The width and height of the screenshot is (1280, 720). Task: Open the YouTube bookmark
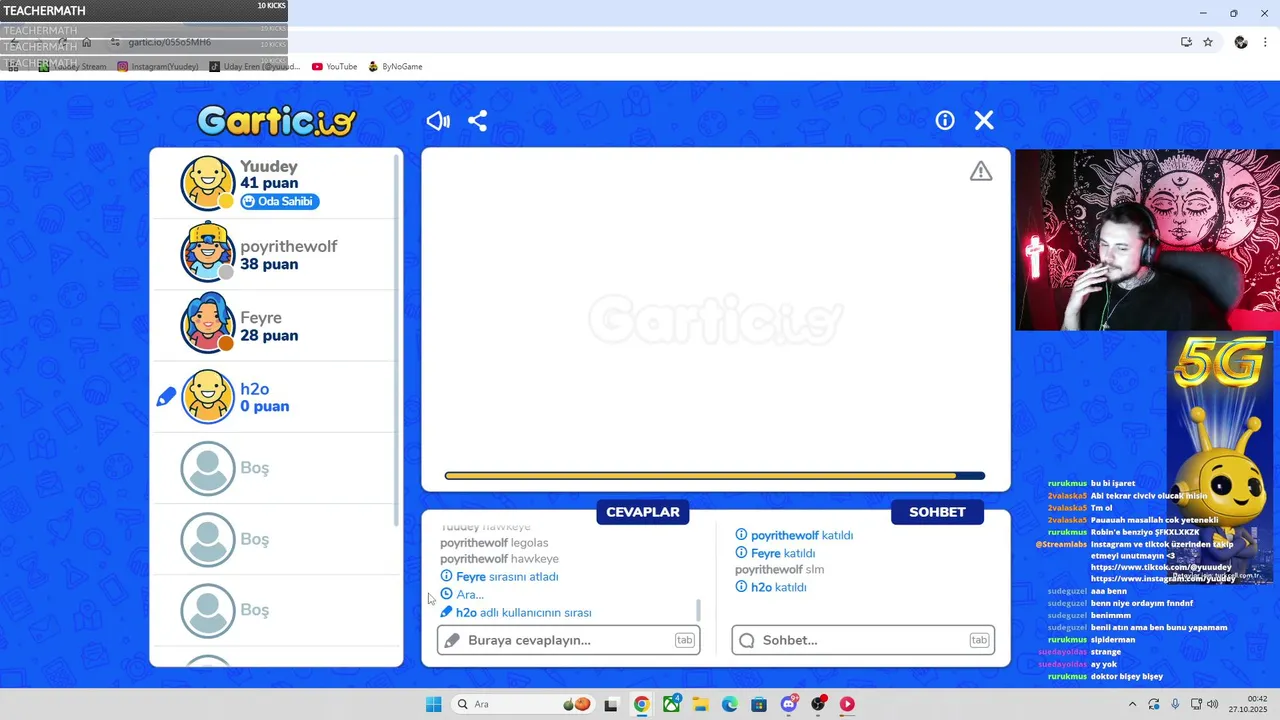pyautogui.click(x=334, y=67)
